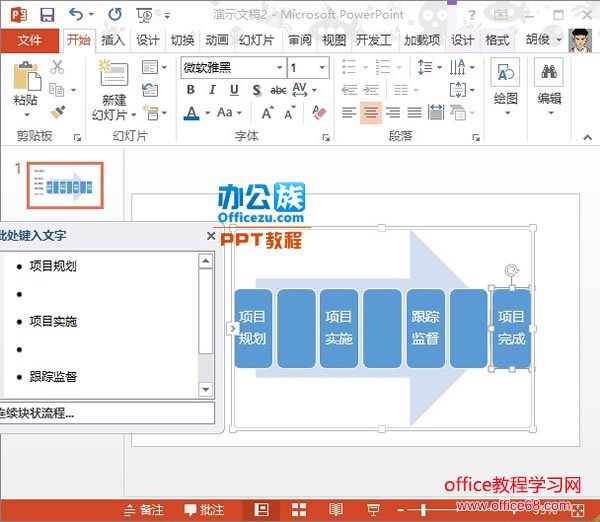The width and height of the screenshot is (600, 522).
Task: Pick the font color button
Action: (192, 113)
